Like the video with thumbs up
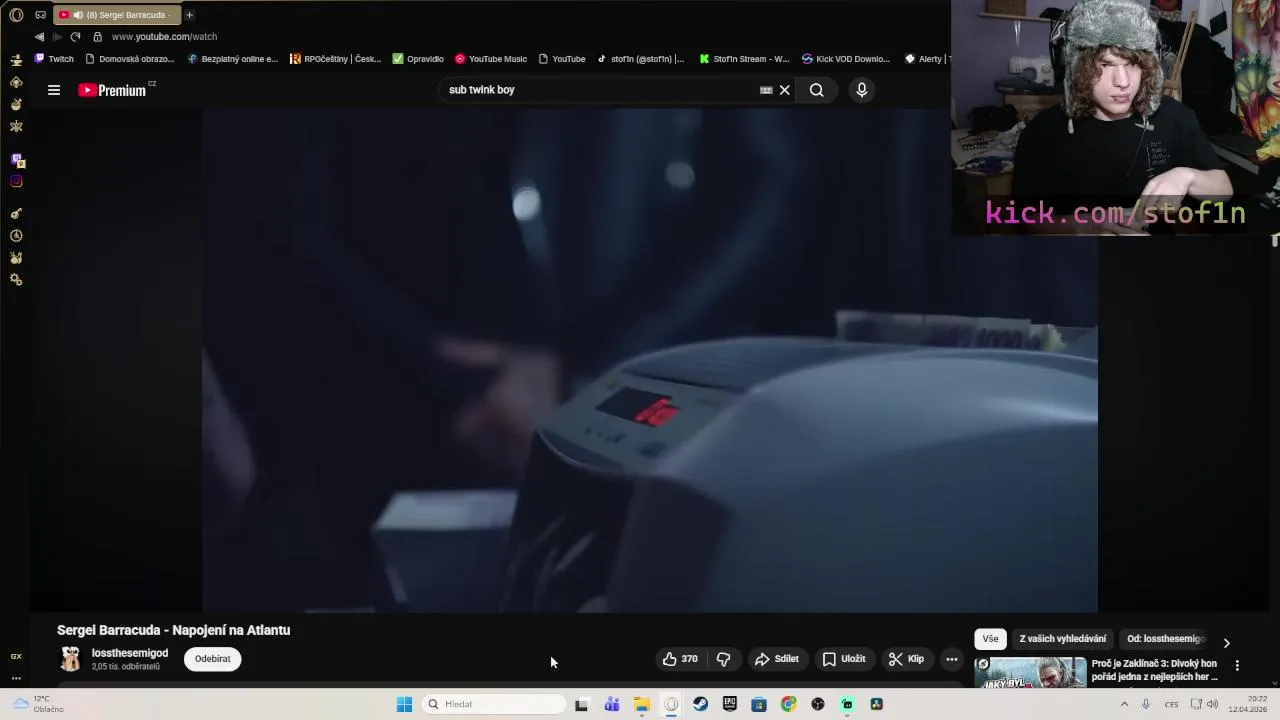This screenshot has width=1280, height=720. click(x=680, y=659)
